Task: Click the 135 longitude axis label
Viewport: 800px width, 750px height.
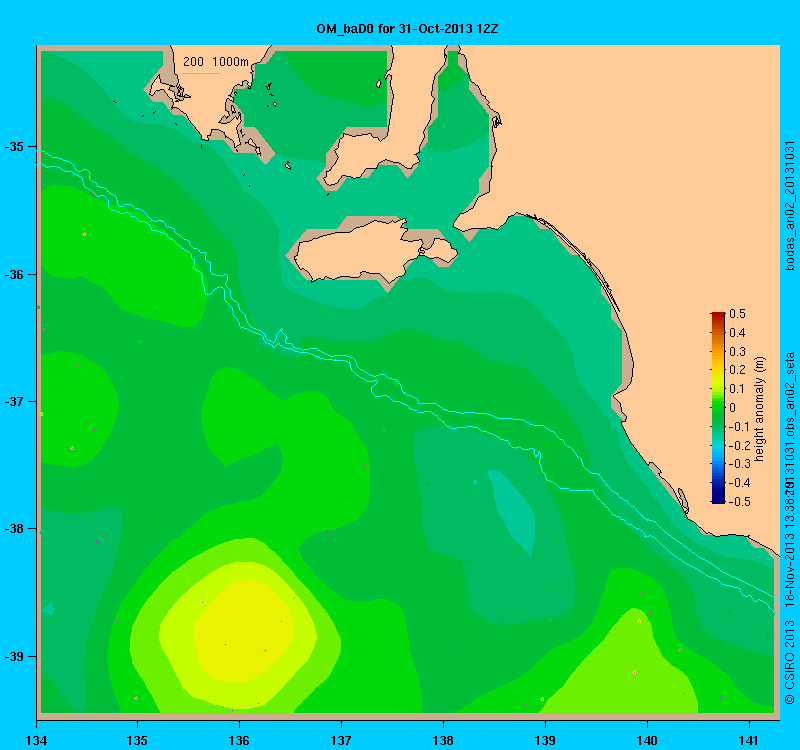Action: 137,740
